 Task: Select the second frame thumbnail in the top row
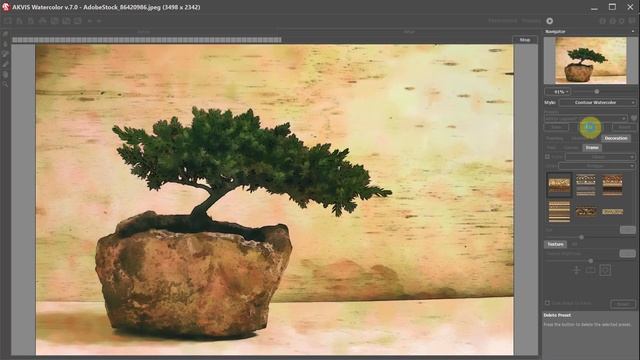coord(586,185)
